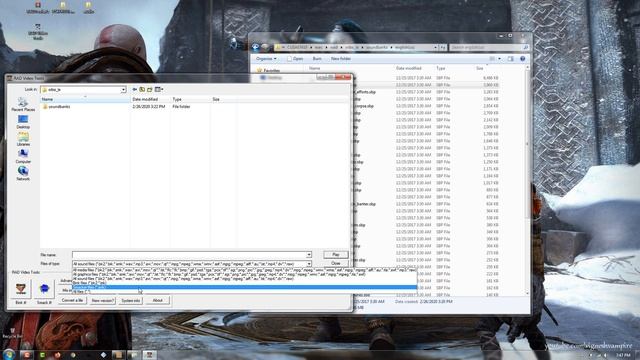Sort dialog list by Size column
This screenshot has width=640, height=360.
click(x=224, y=99)
